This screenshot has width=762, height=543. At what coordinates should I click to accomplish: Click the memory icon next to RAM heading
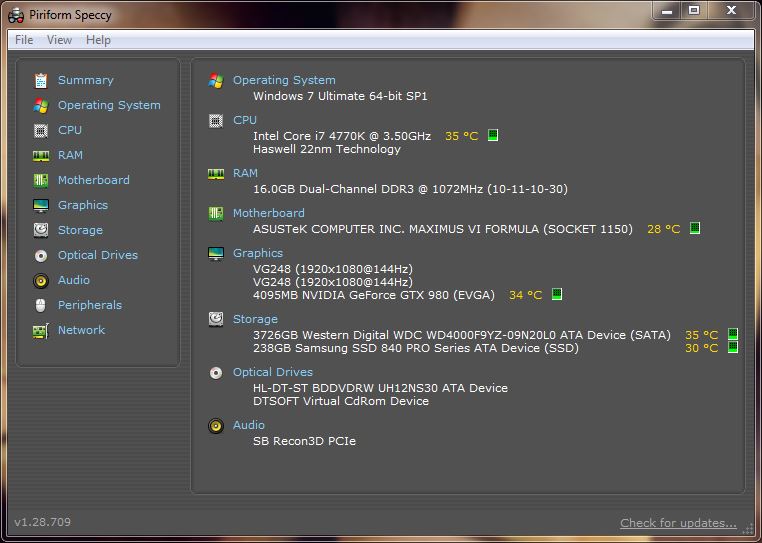coord(216,174)
